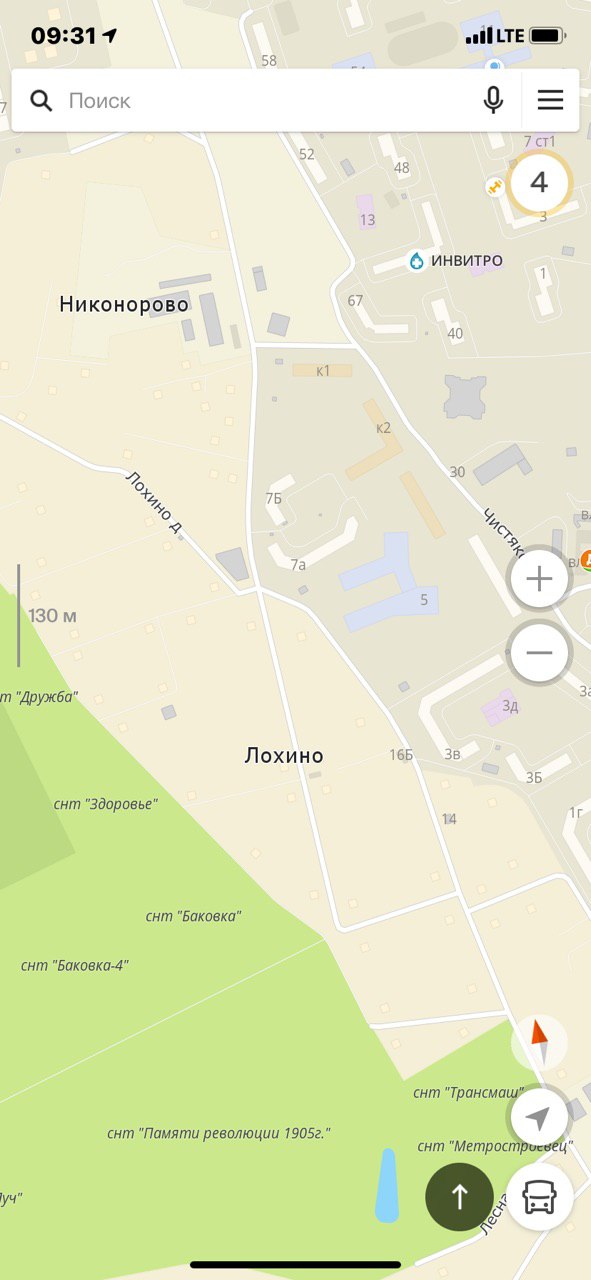The height and width of the screenshot is (1280, 591).
Task: Zoom out with the minus button
Action: pyautogui.click(x=539, y=653)
